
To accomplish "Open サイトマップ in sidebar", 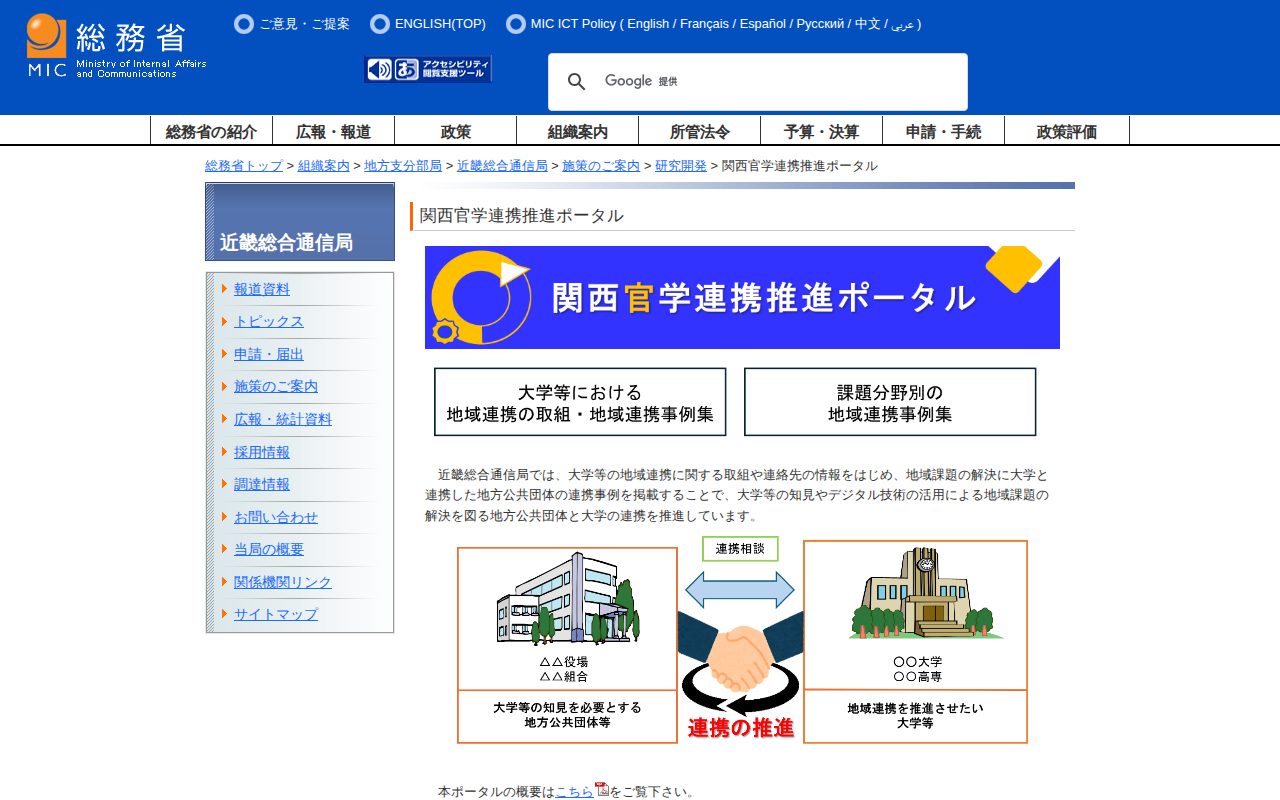I will [x=276, y=615].
